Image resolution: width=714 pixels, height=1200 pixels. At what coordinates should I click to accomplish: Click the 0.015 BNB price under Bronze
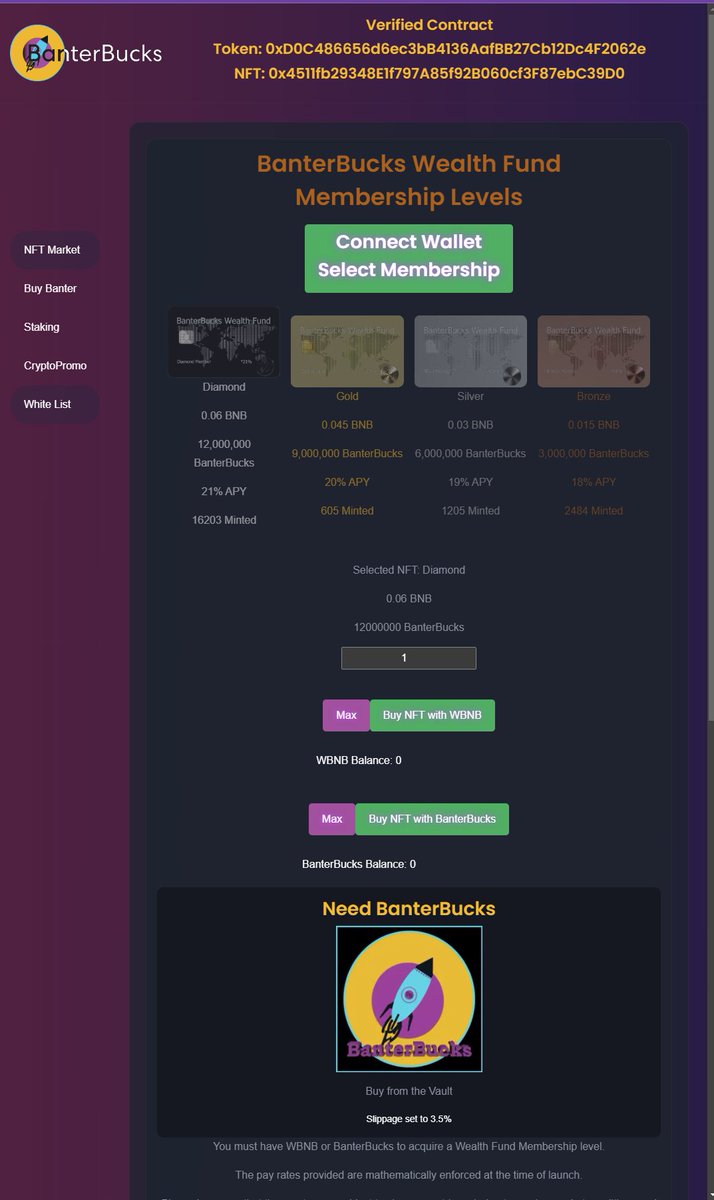point(594,425)
